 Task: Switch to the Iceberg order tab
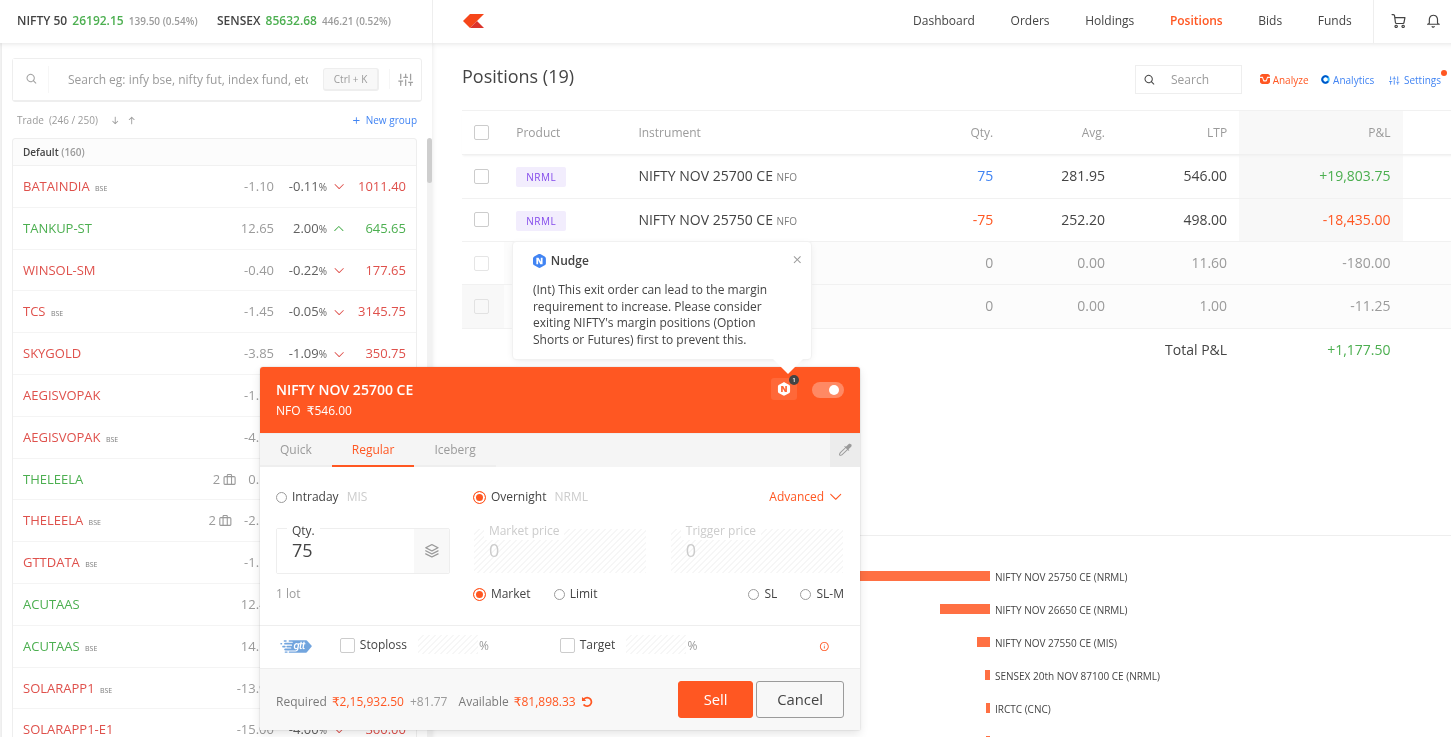(x=454, y=450)
